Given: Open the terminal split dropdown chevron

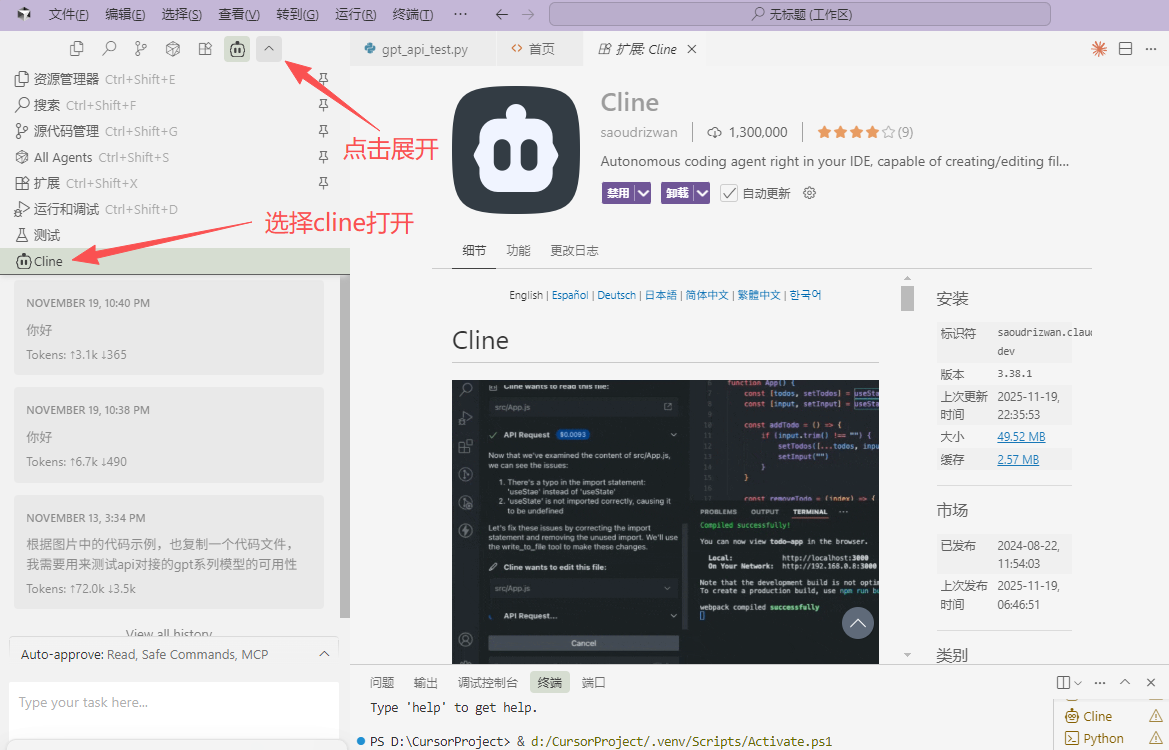Looking at the screenshot, I should pyautogui.click(x=1078, y=682).
